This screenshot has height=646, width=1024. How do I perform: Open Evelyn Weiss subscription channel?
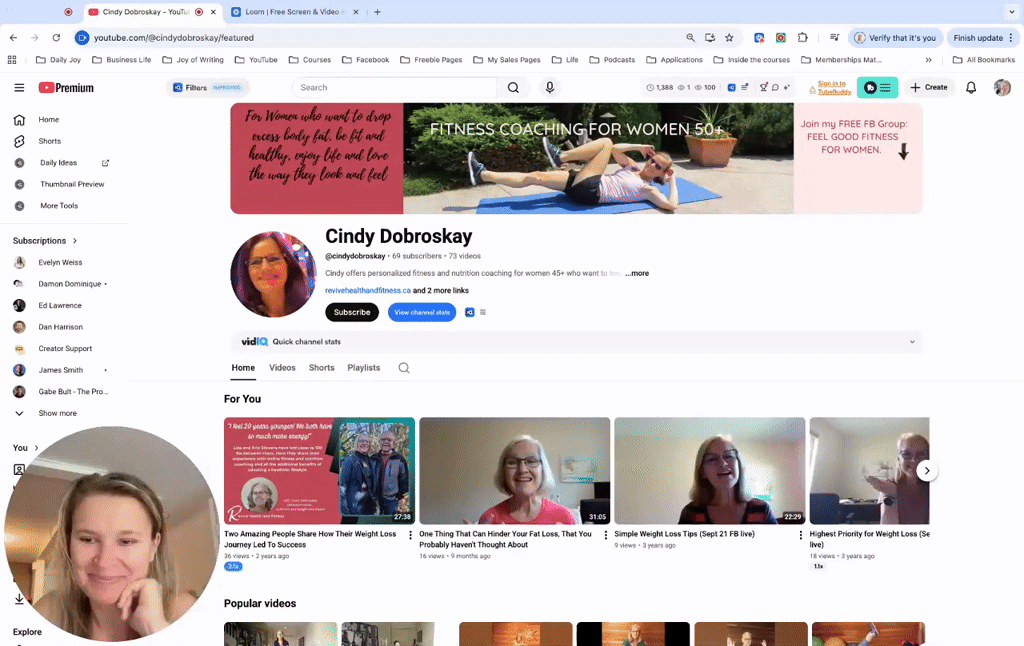tap(60, 263)
